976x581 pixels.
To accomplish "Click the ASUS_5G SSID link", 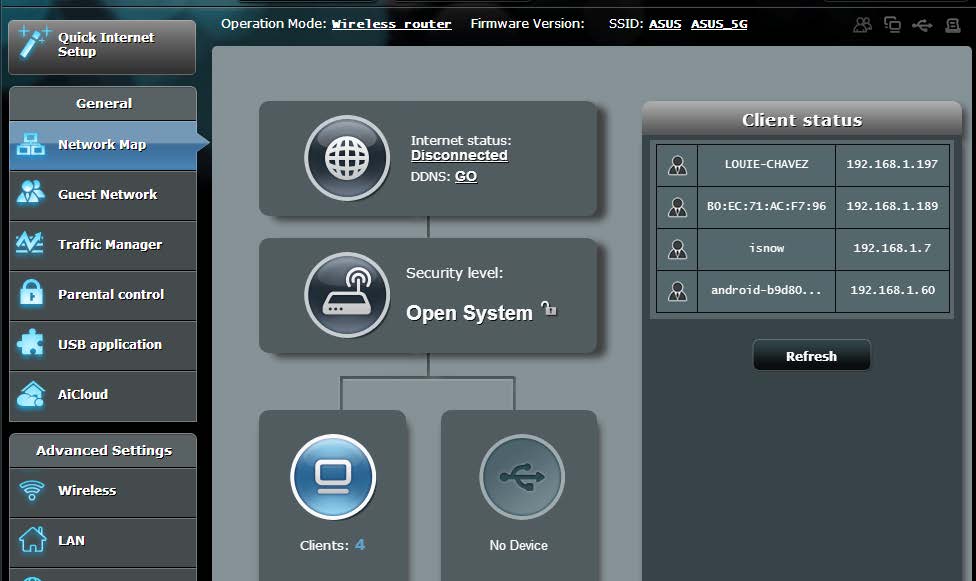I will coord(719,24).
